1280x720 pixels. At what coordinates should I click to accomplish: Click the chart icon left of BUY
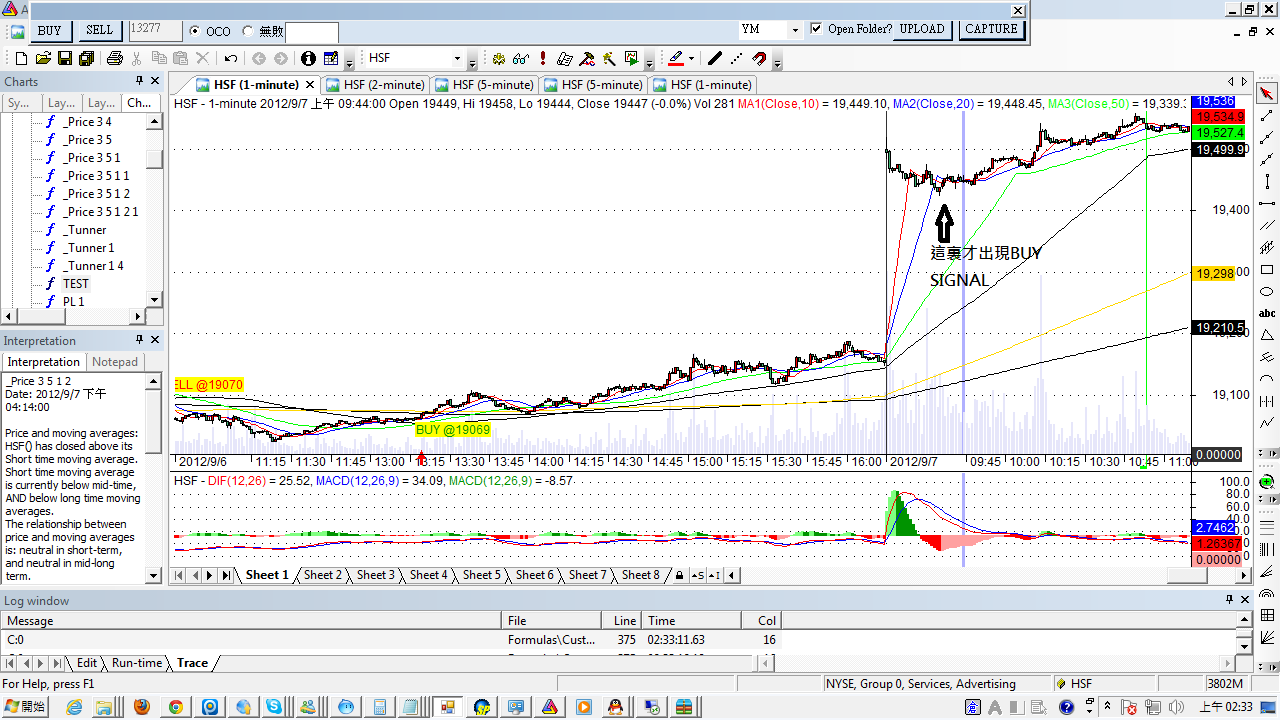click(x=17, y=31)
